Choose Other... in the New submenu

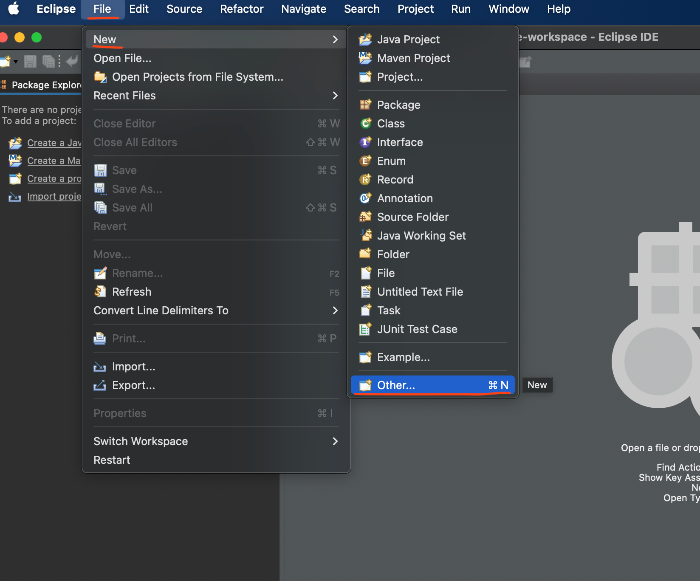pyautogui.click(x=433, y=385)
